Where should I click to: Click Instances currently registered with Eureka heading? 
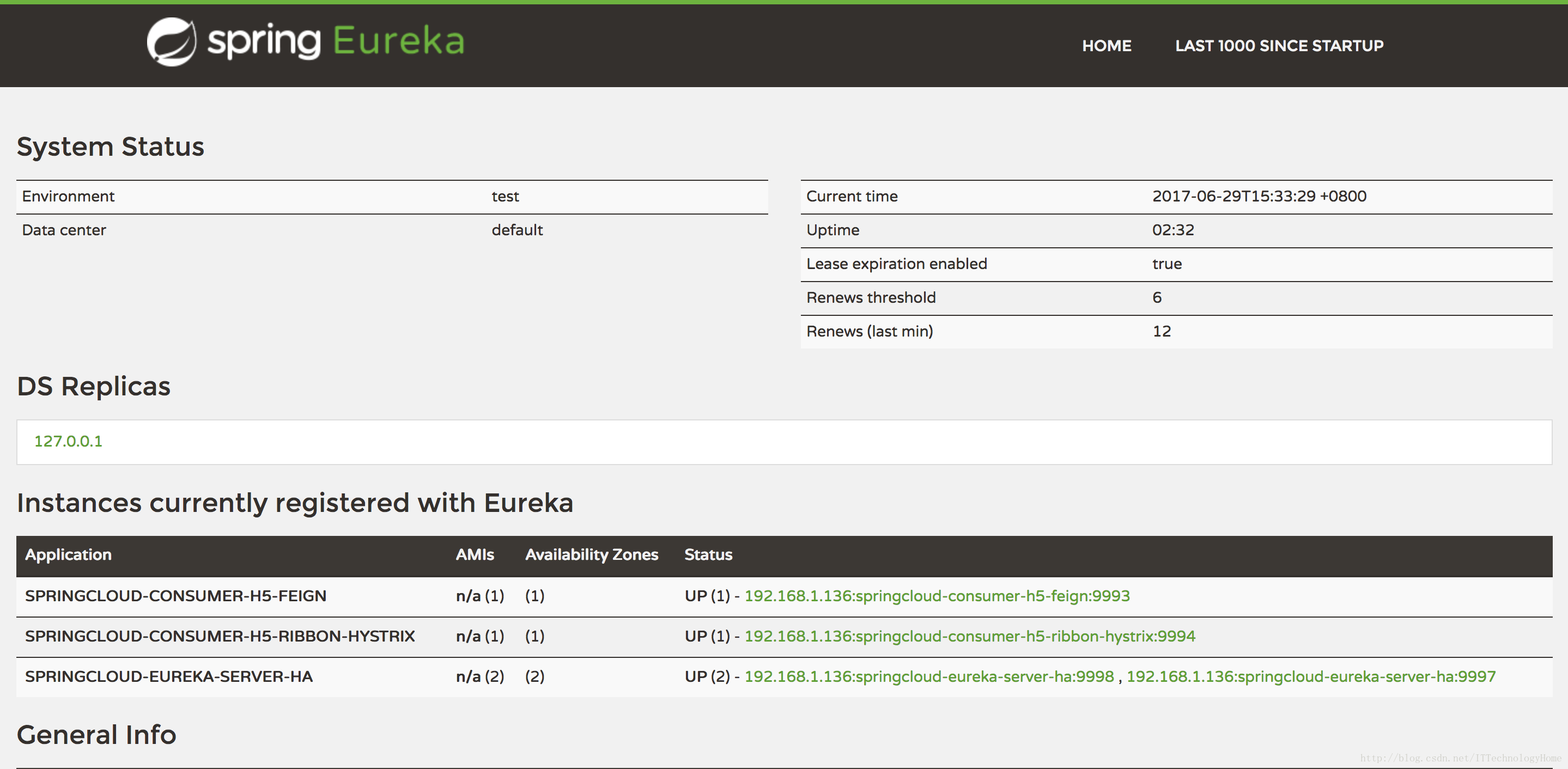click(295, 503)
